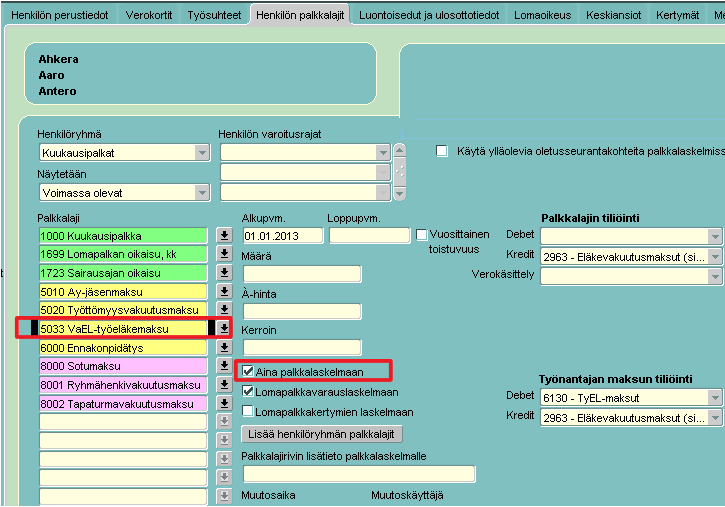
Task: Uncheck the Lomapalkkavarauslaskelmaan checkbox
Action: coord(248,391)
